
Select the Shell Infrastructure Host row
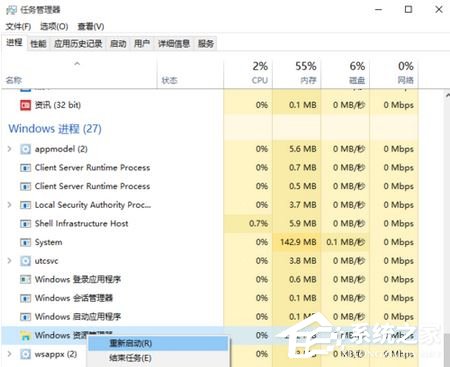[210, 224]
